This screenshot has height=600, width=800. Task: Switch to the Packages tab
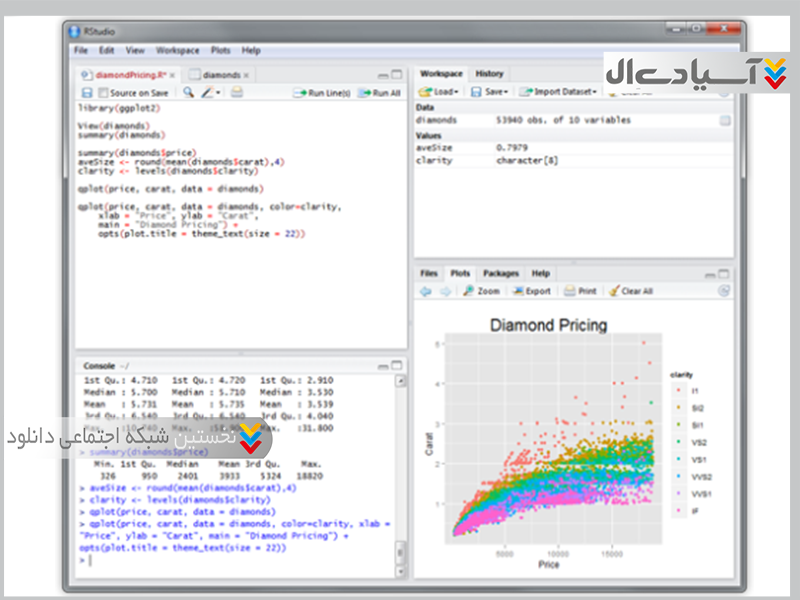(x=500, y=273)
